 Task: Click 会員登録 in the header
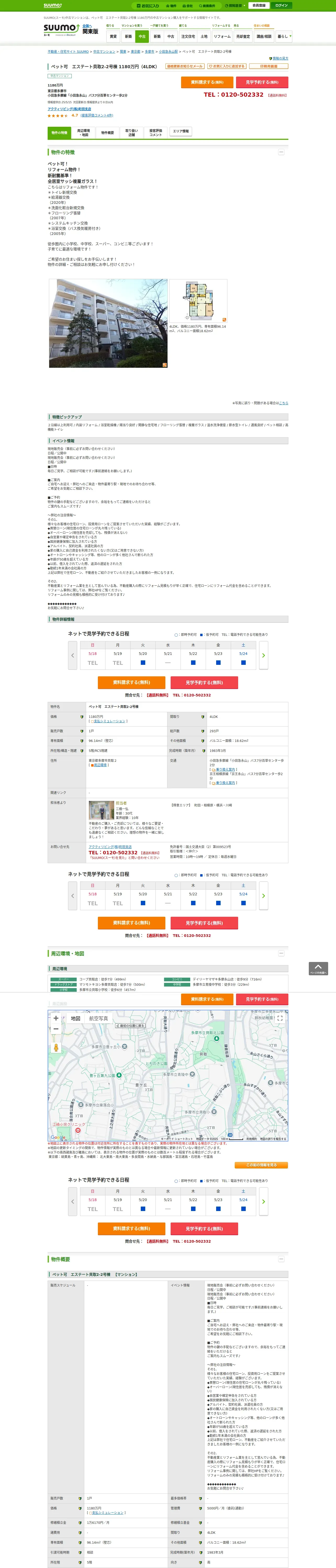point(259,5)
